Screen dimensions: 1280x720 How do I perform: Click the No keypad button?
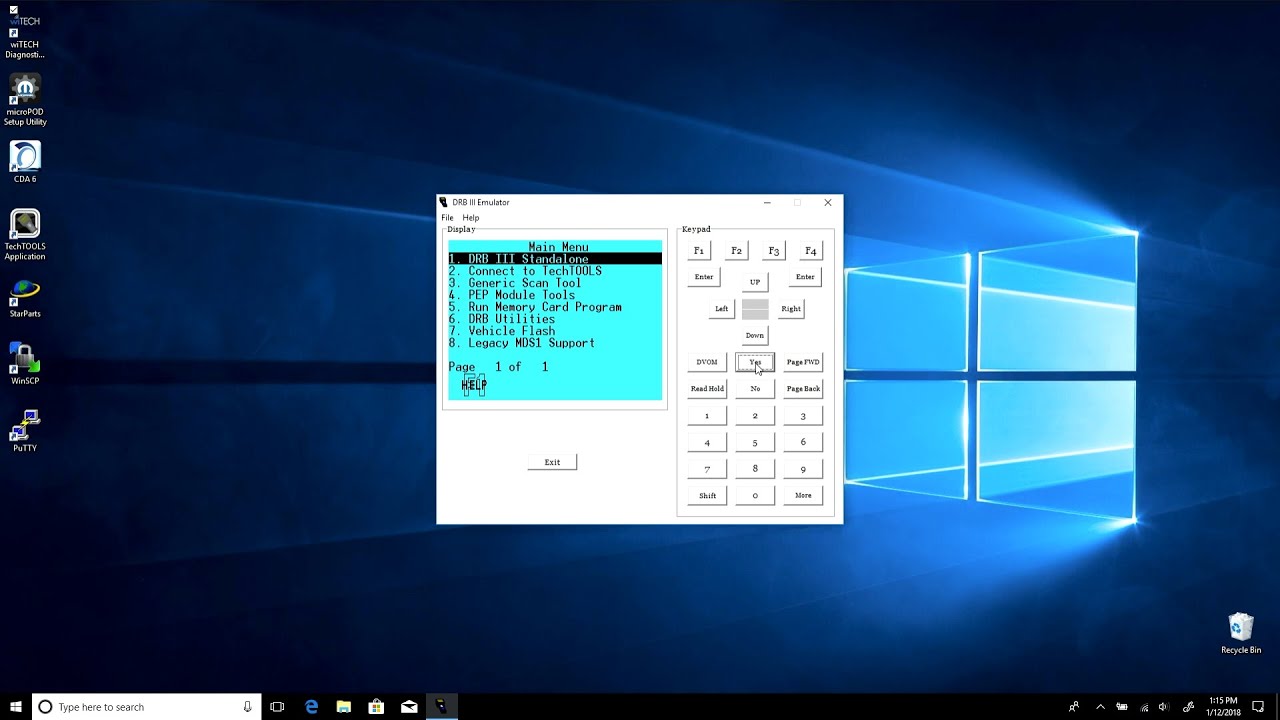point(755,389)
